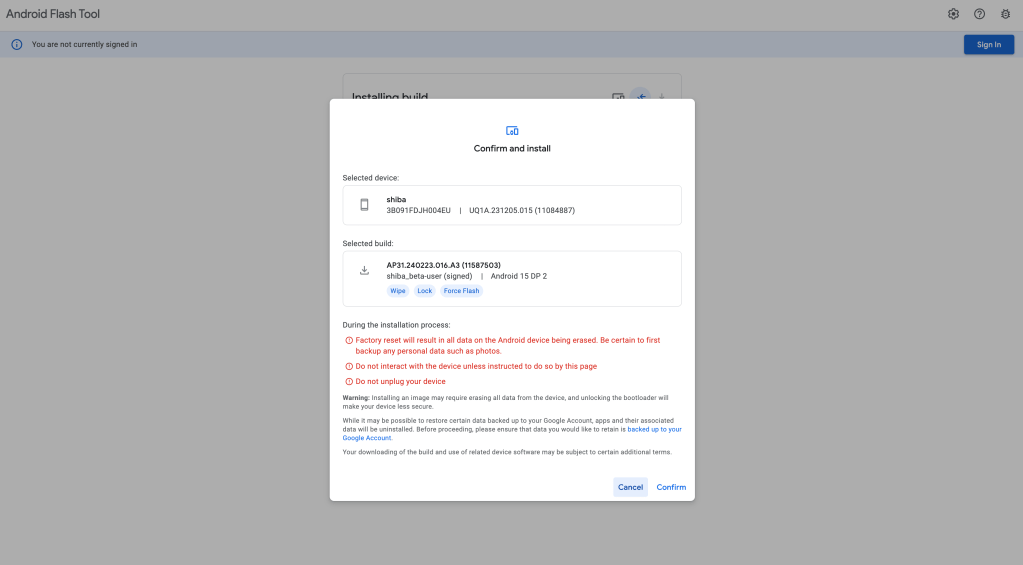Select the Wipe chip
Screen dimensions: 1023x565
pyautogui.click(x=398, y=291)
